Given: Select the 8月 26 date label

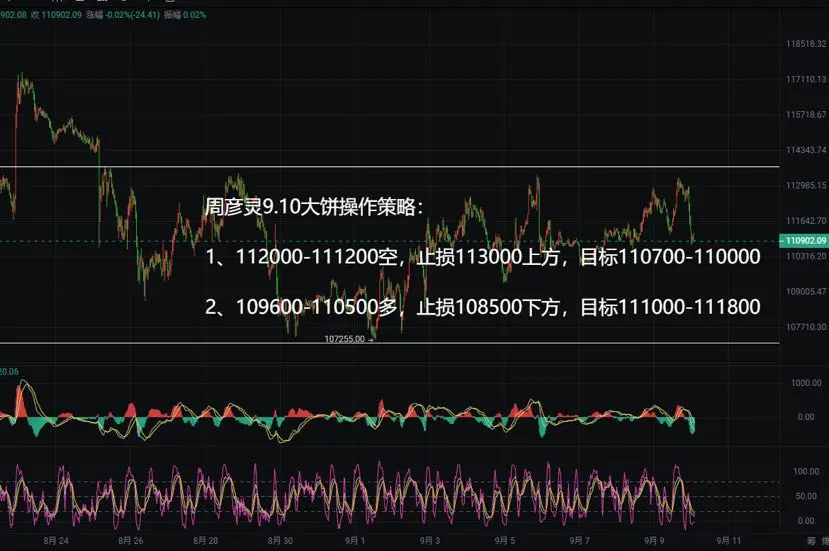Looking at the screenshot, I should (x=131, y=540).
